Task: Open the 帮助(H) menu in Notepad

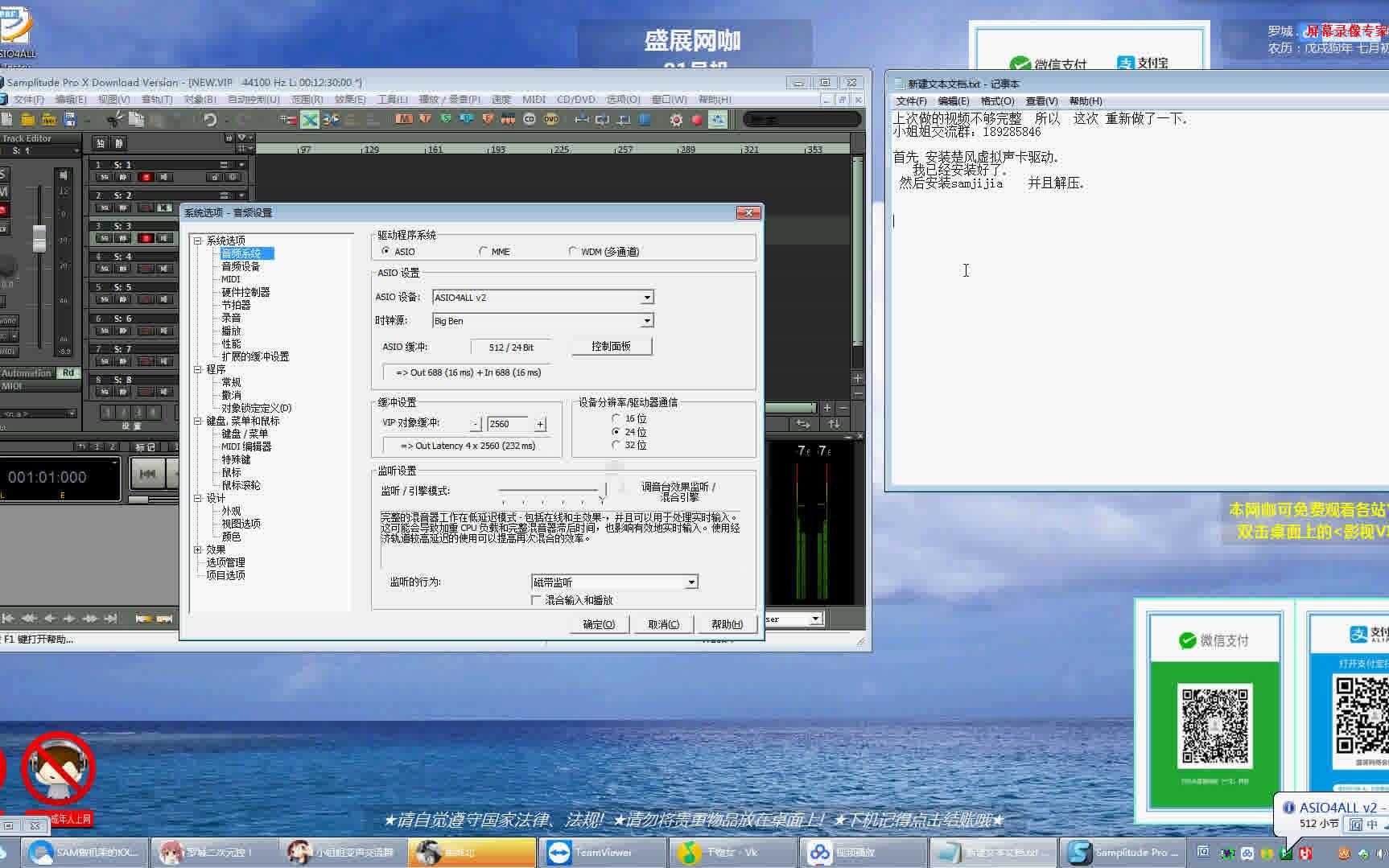Action: pyautogui.click(x=1084, y=101)
